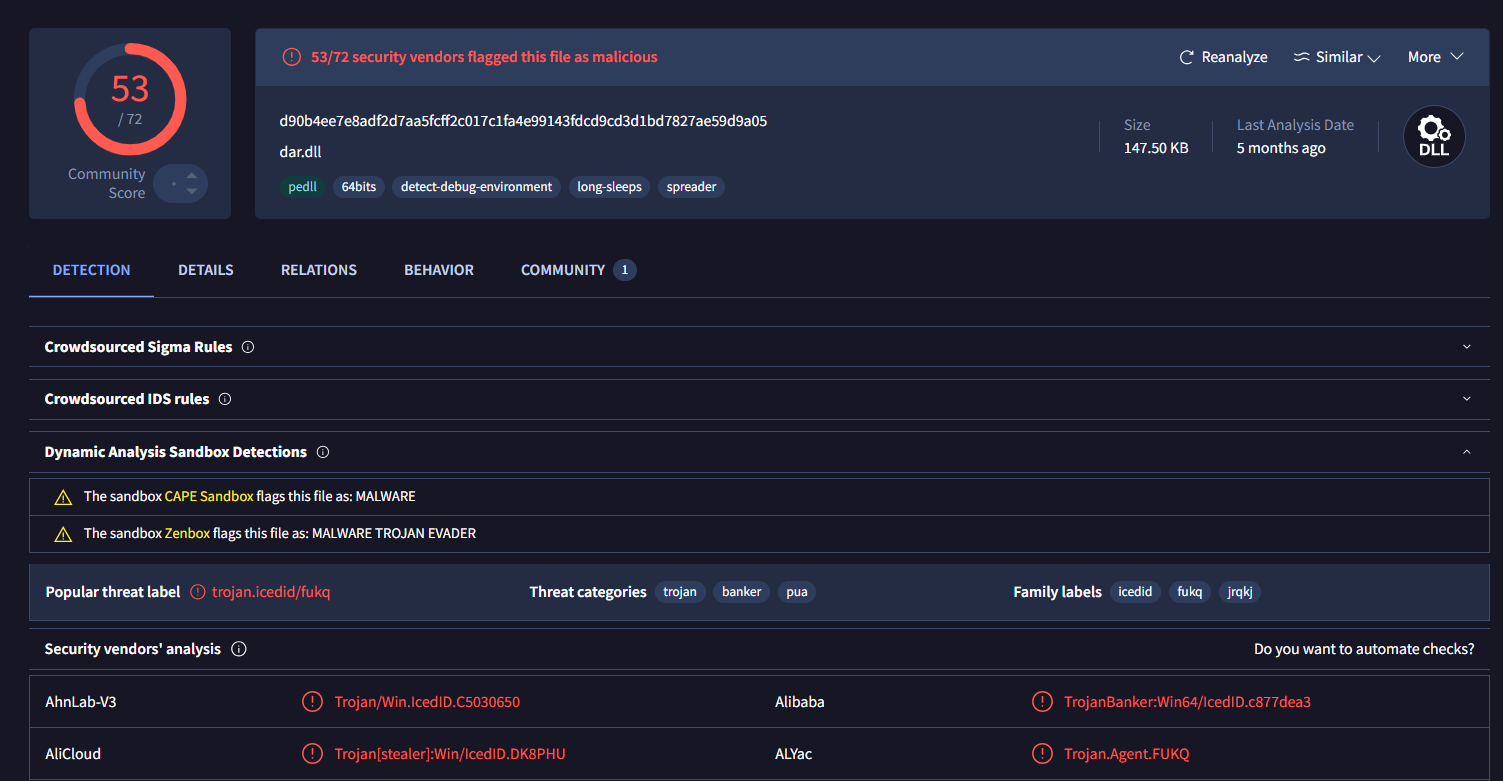Viewport: 1503px width, 781px height.
Task: Click 'Do you want to automate checks?' link
Action: (1364, 649)
